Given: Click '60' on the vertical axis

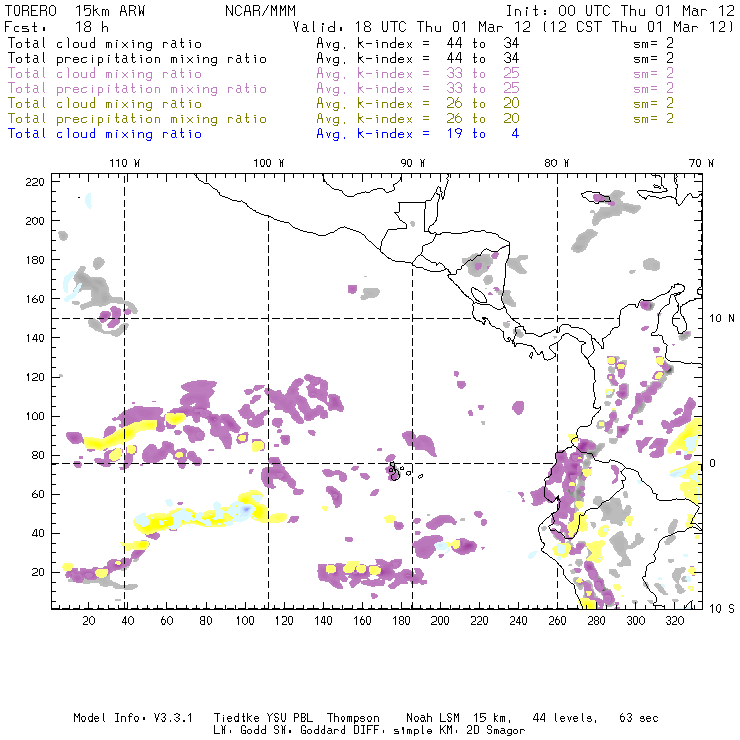Looking at the screenshot, I should 38,494.
